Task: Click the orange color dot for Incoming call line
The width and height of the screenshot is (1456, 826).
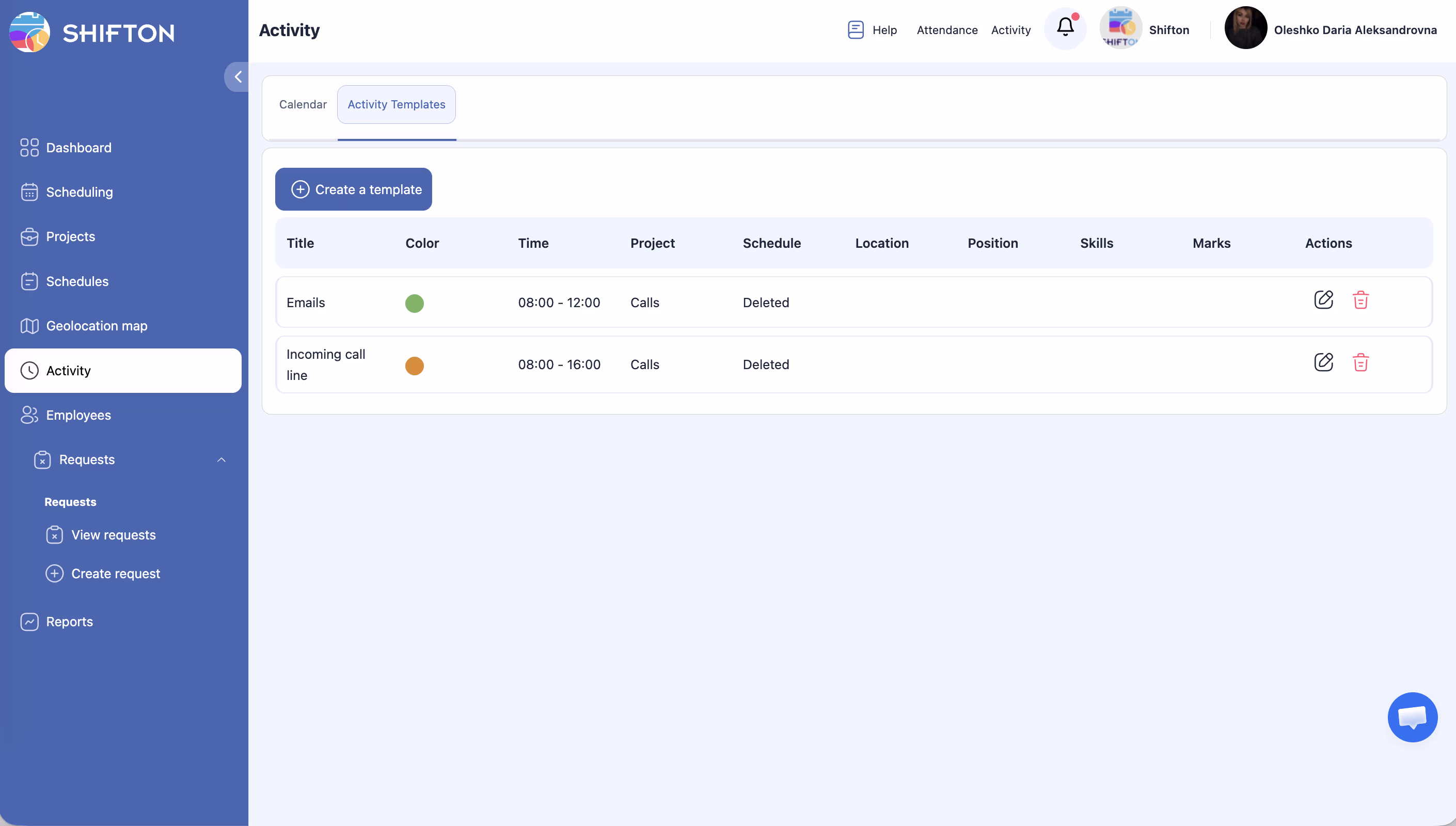Action: click(x=414, y=366)
